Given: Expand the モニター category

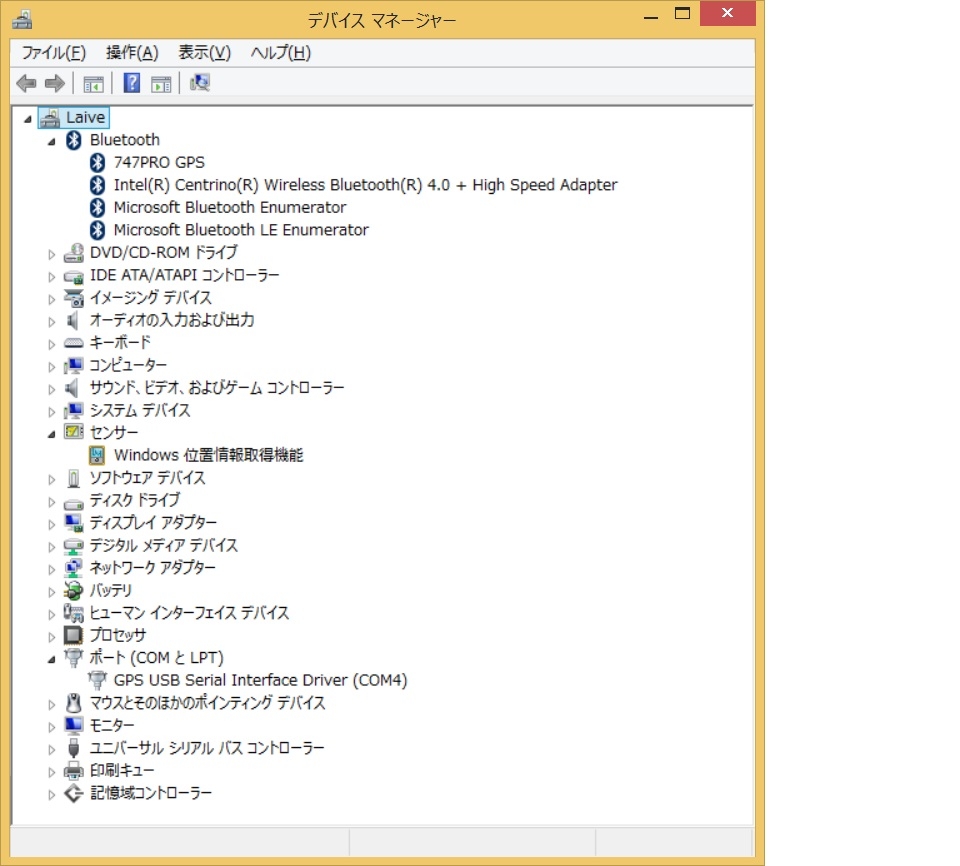Looking at the screenshot, I should coord(51,726).
